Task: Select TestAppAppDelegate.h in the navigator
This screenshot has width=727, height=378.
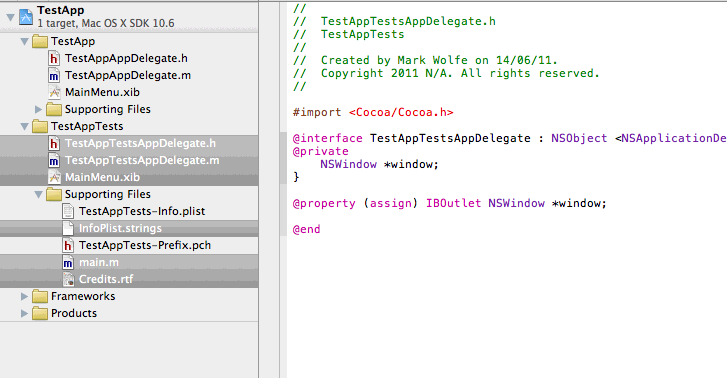Action: 126,58
